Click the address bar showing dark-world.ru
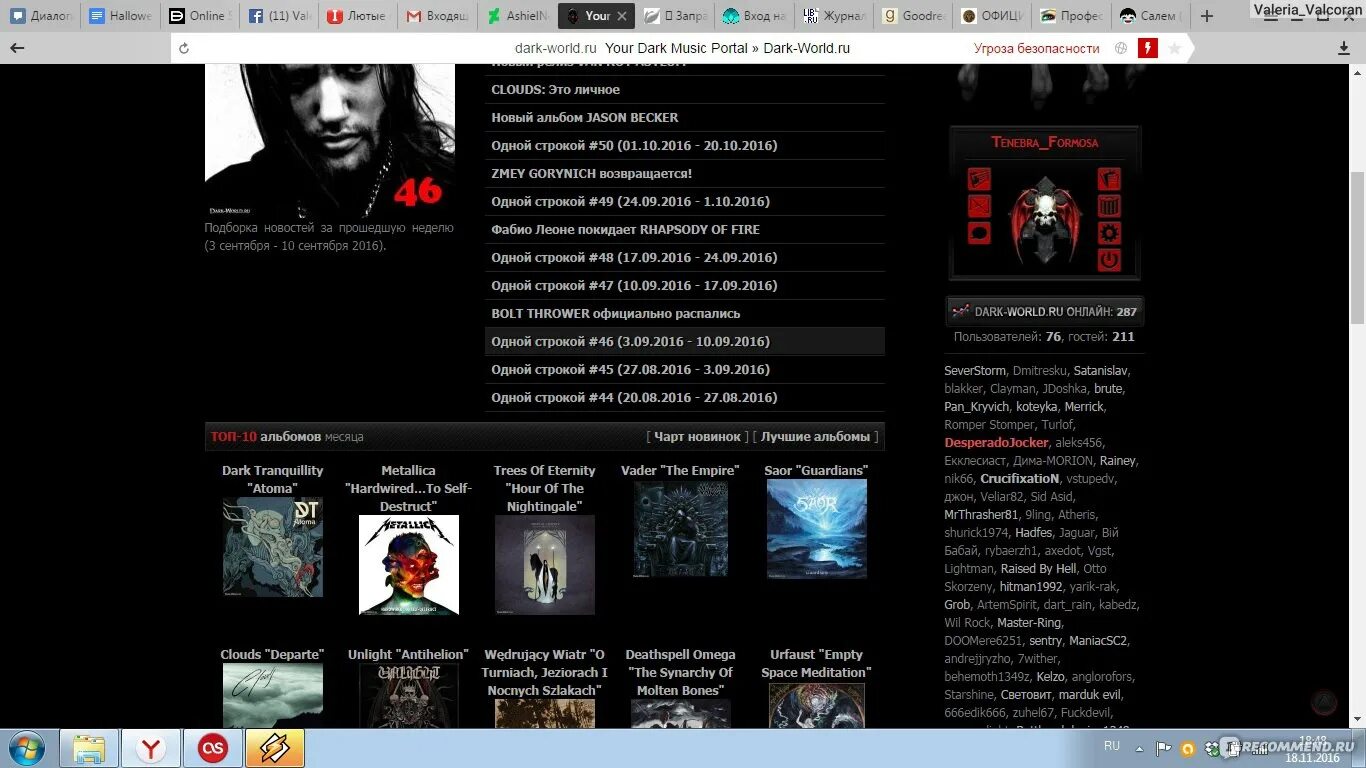Image resolution: width=1366 pixels, height=768 pixels. click(683, 48)
